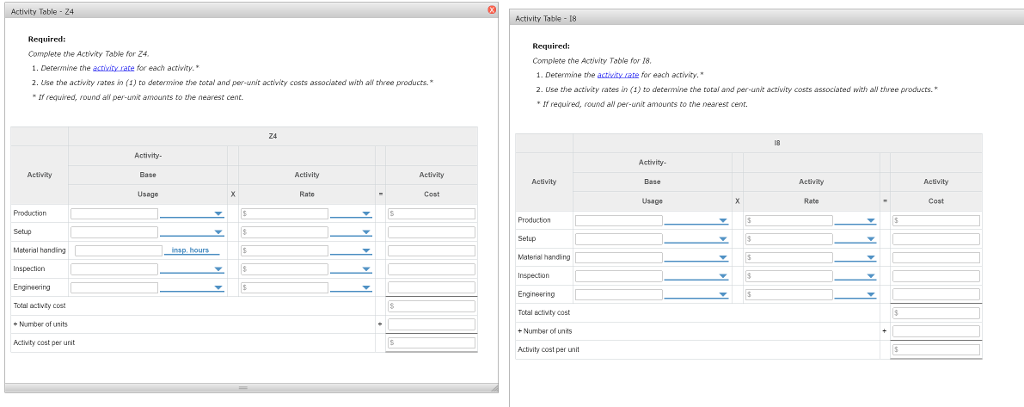Screen dimensions: 1024x407
Task: Click I8 Production activity cost field
Action: [936, 221]
